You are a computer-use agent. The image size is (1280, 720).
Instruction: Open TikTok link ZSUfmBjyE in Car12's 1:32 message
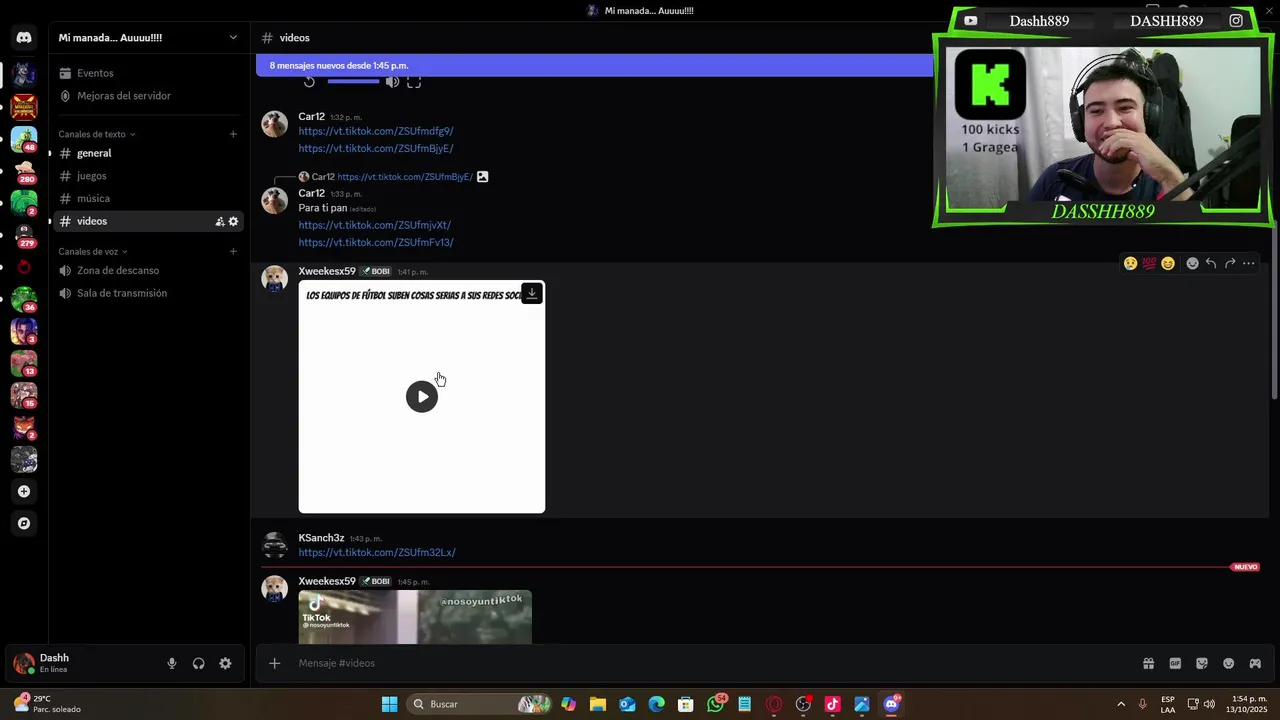(x=375, y=148)
